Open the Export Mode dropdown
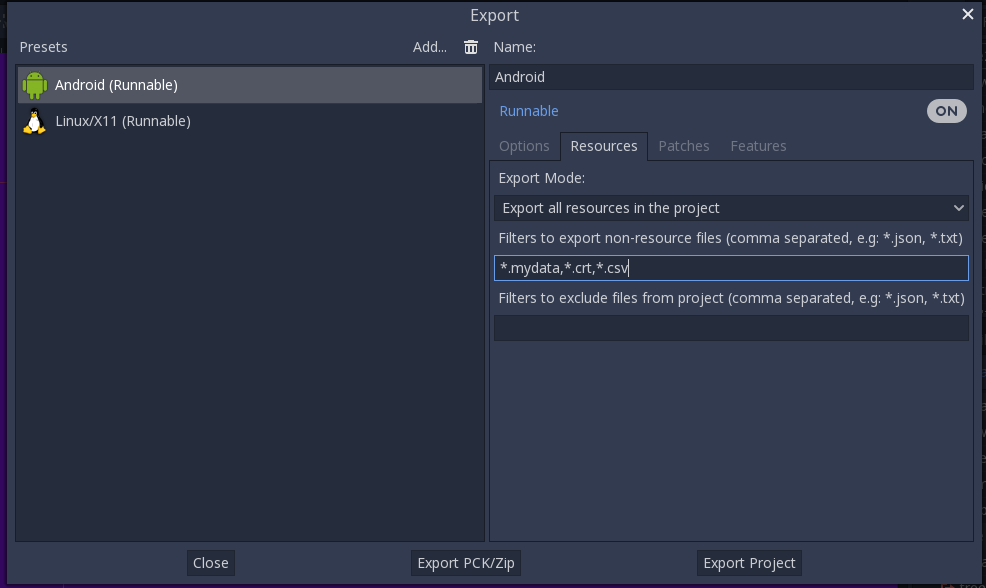Image resolution: width=986 pixels, height=588 pixels. tap(731, 208)
